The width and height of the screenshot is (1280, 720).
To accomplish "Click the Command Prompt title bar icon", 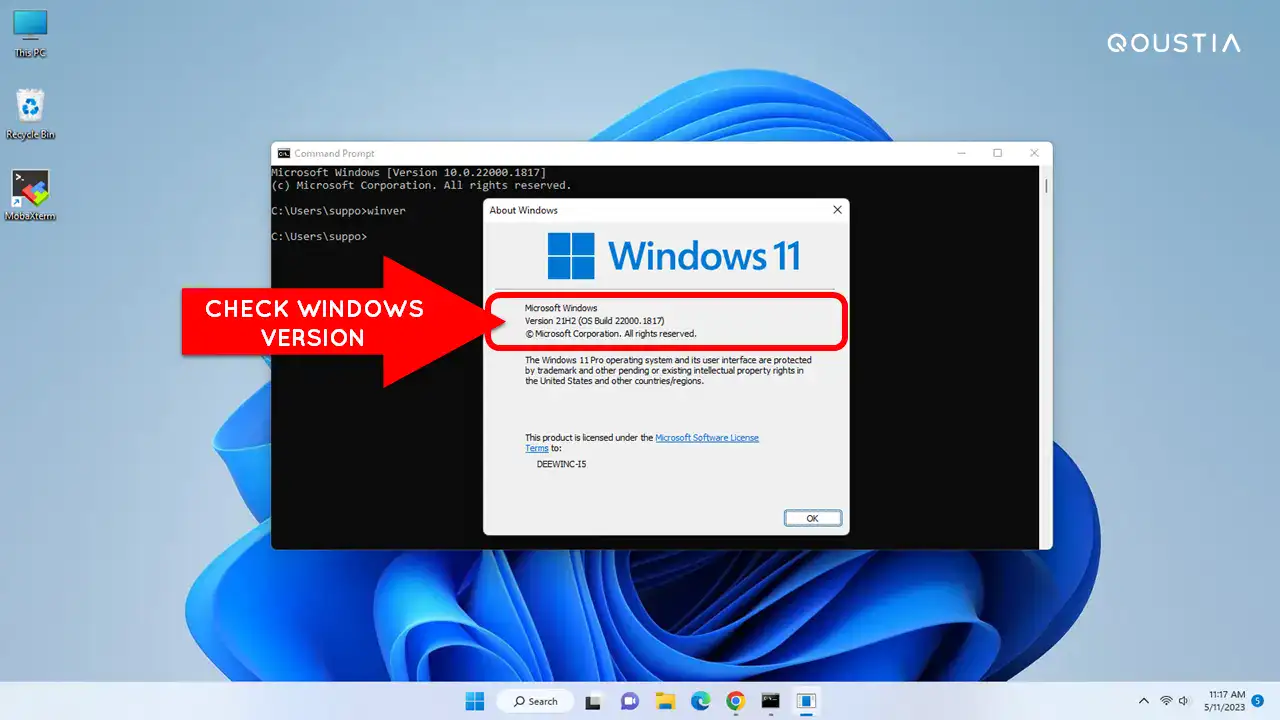I will coord(284,153).
